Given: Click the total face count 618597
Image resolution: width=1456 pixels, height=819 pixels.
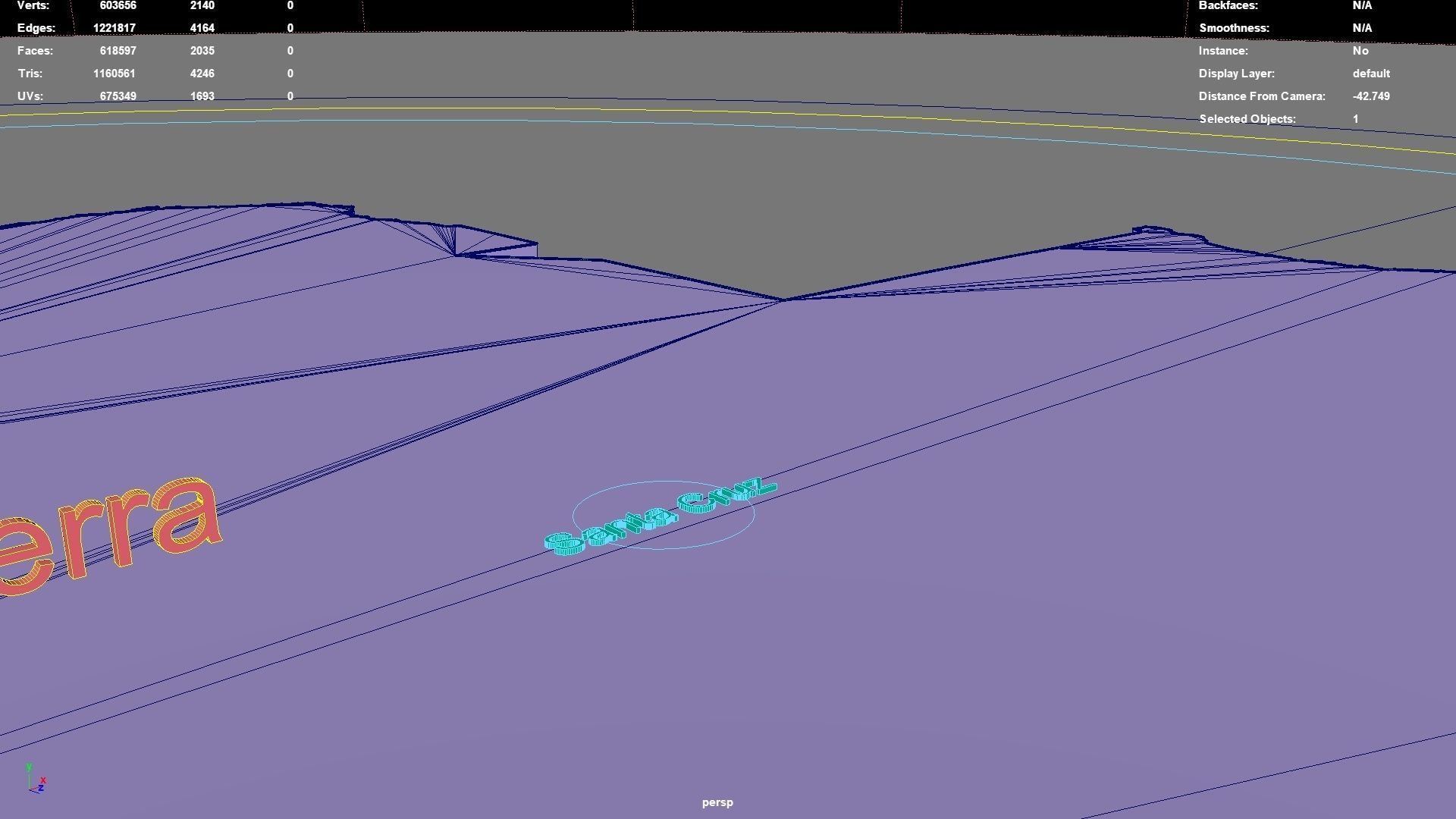Looking at the screenshot, I should click(x=118, y=51).
